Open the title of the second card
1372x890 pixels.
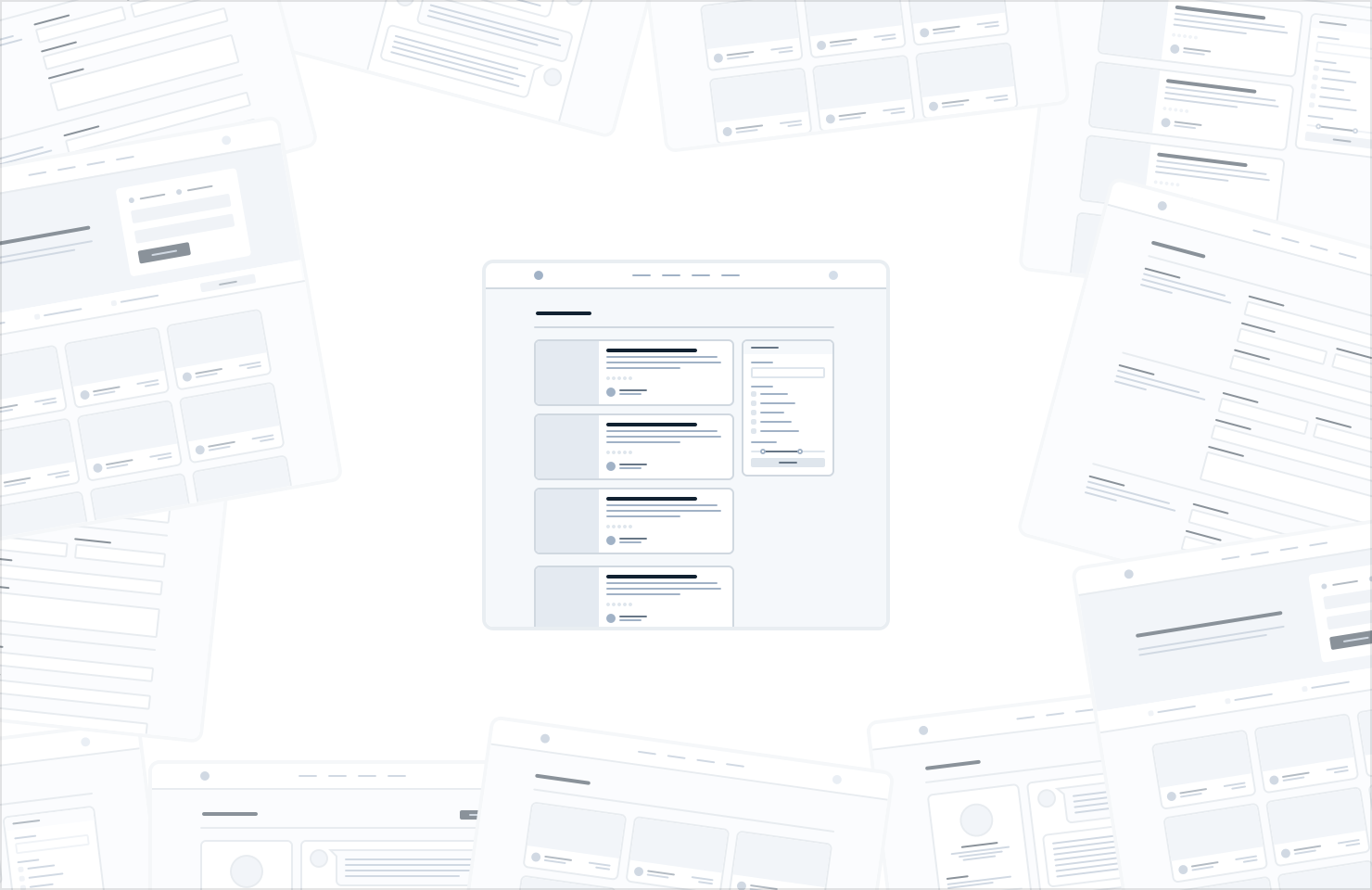point(652,425)
